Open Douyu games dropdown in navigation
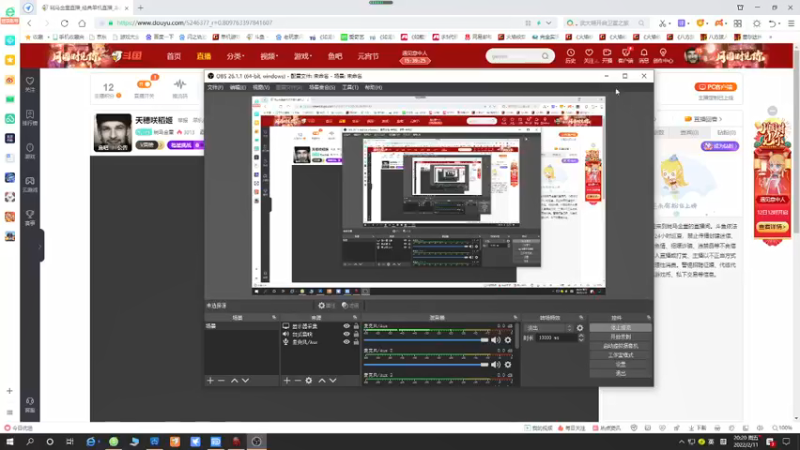 click(303, 56)
